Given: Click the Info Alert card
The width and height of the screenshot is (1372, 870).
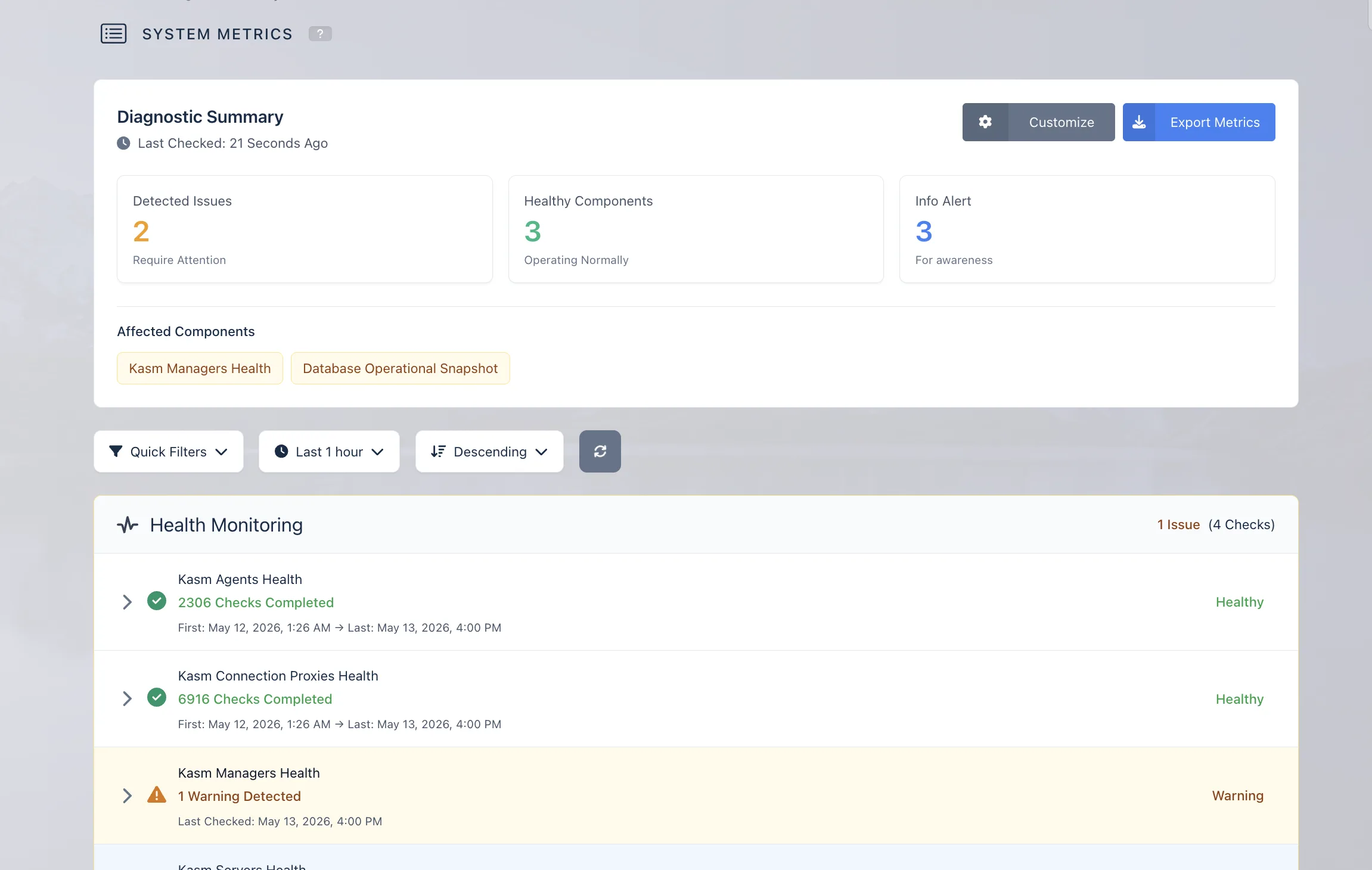Looking at the screenshot, I should [1087, 229].
